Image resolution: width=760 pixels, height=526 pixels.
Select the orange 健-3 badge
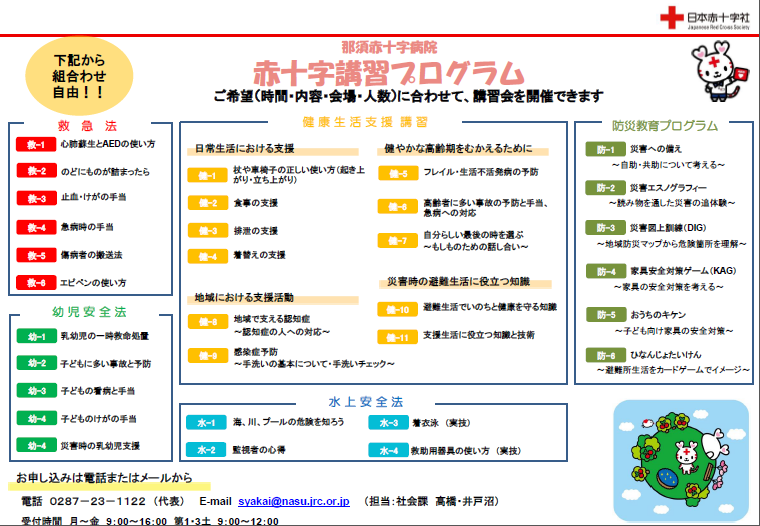[x=207, y=231]
